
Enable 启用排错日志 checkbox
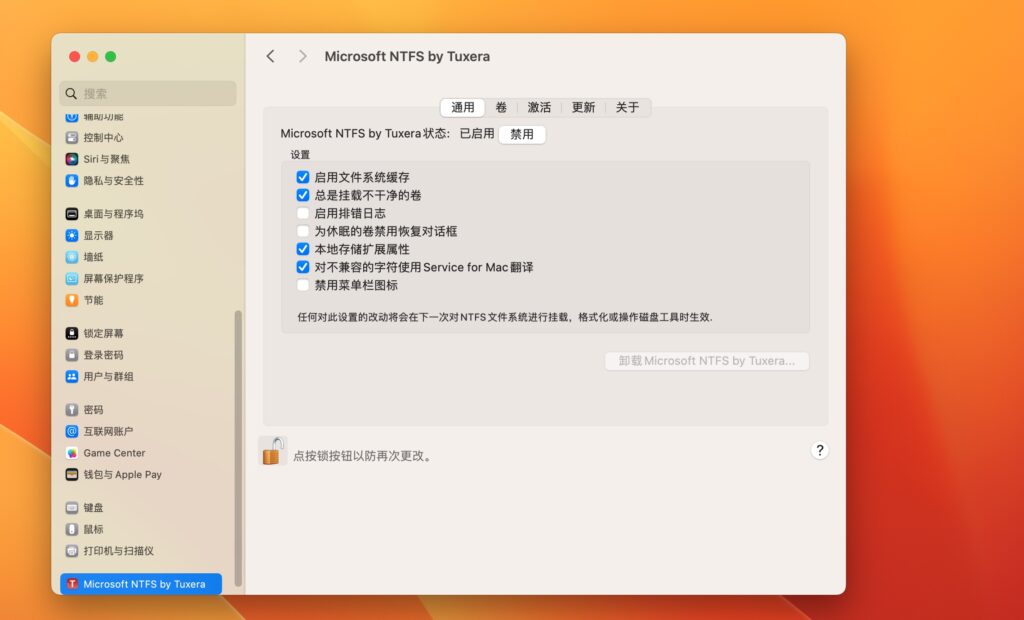coord(303,213)
